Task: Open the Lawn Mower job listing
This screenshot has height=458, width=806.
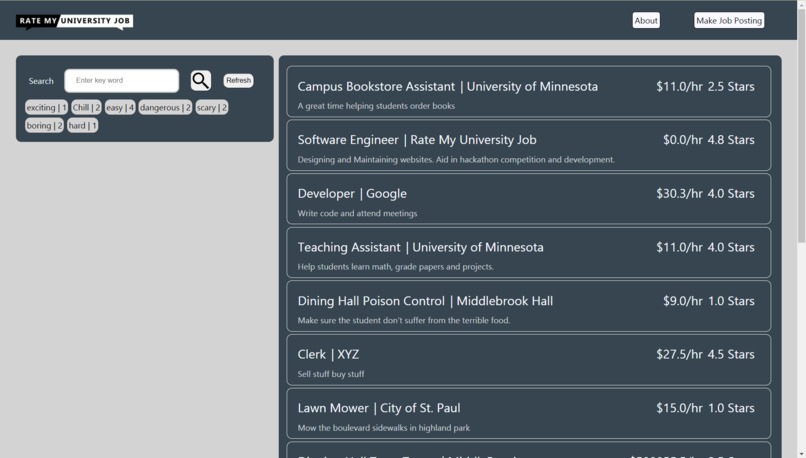Action: pos(528,413)
